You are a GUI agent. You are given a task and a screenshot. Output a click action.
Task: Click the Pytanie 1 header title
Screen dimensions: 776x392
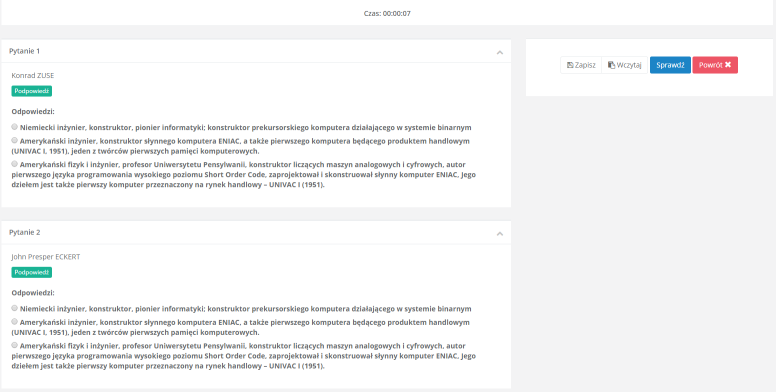(x=24, y=51)
